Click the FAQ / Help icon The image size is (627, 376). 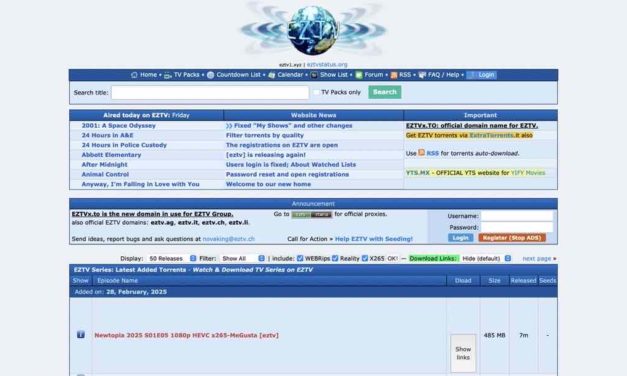pyautogui.click(x=422, y=75)
